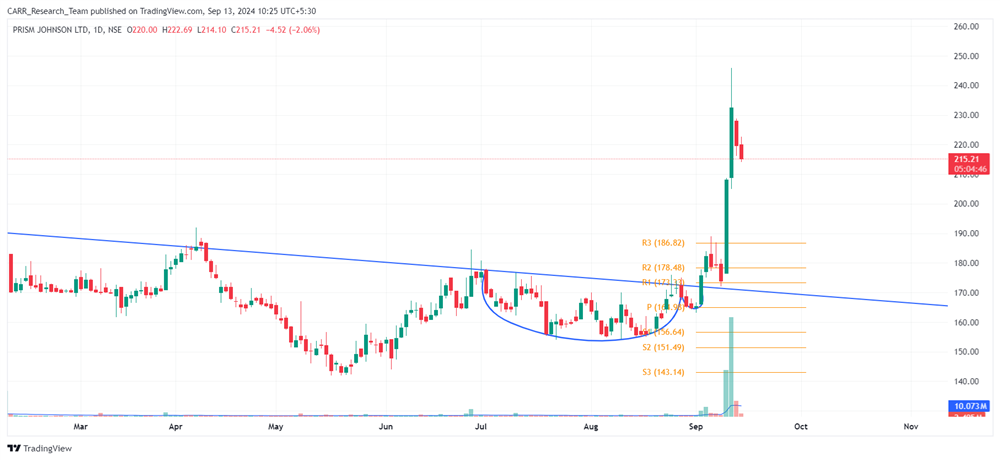Click the Mar label on time axis
The image size is (1000, 460).
click(80, 426)
